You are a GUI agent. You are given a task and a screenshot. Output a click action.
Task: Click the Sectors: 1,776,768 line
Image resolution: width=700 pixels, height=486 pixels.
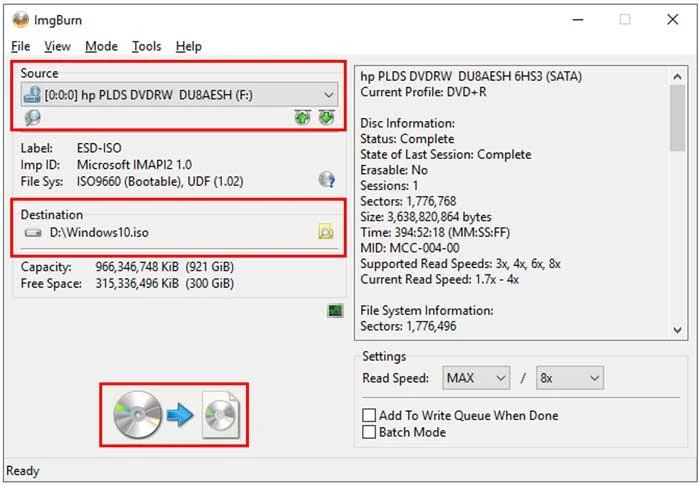click(x=408, y=201)
